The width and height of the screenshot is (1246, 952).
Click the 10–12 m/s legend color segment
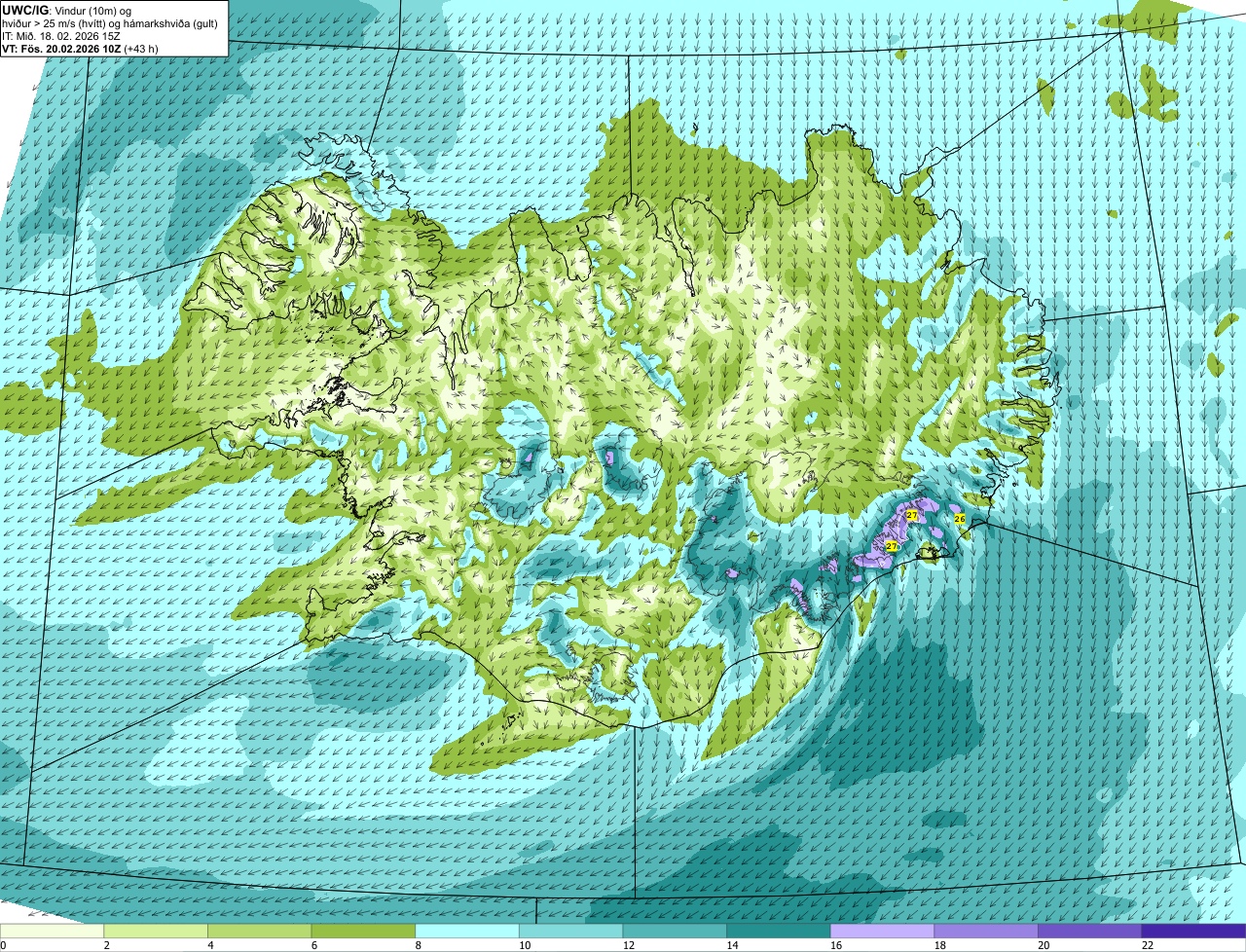(571, 931)
